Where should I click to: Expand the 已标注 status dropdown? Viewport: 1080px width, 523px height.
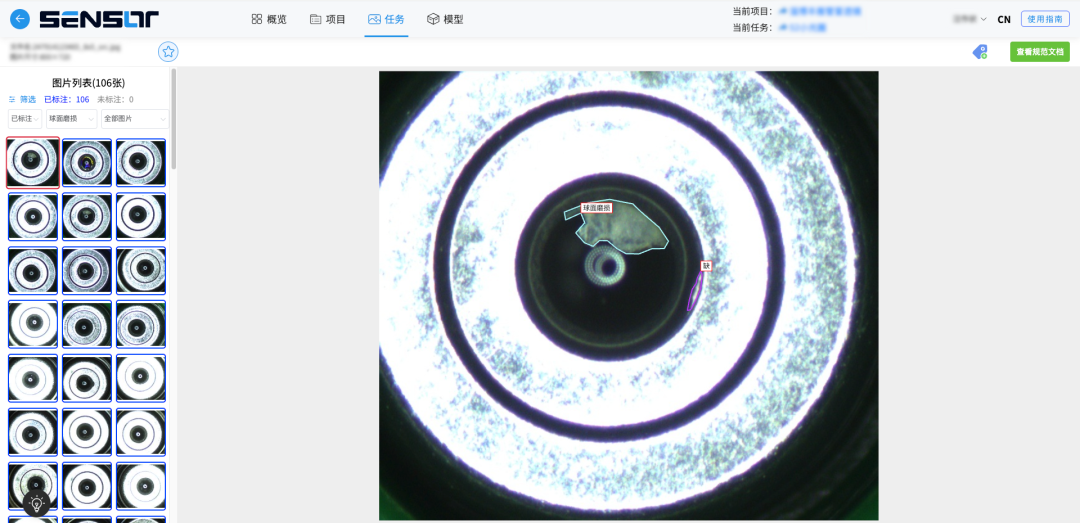(25, 119)
